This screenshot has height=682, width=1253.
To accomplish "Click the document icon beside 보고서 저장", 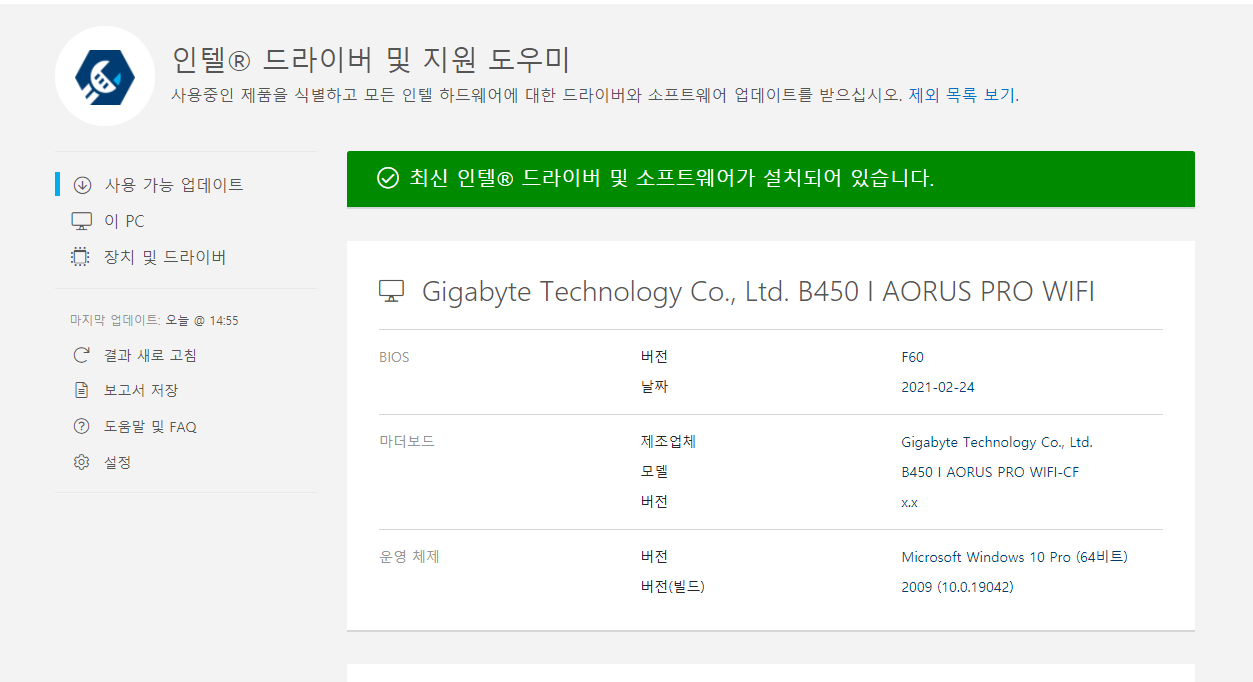I will coord(82,391).
